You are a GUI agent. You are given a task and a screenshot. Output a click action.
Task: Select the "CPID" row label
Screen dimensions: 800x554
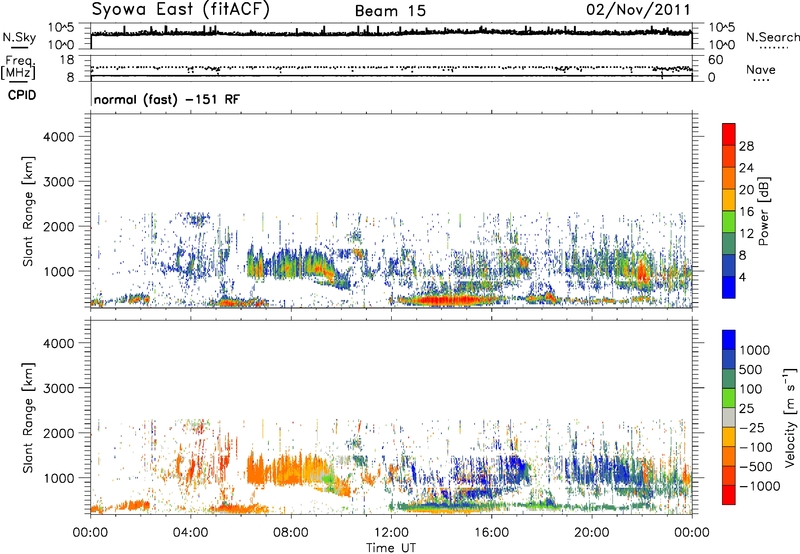click(x=22, y=95)
